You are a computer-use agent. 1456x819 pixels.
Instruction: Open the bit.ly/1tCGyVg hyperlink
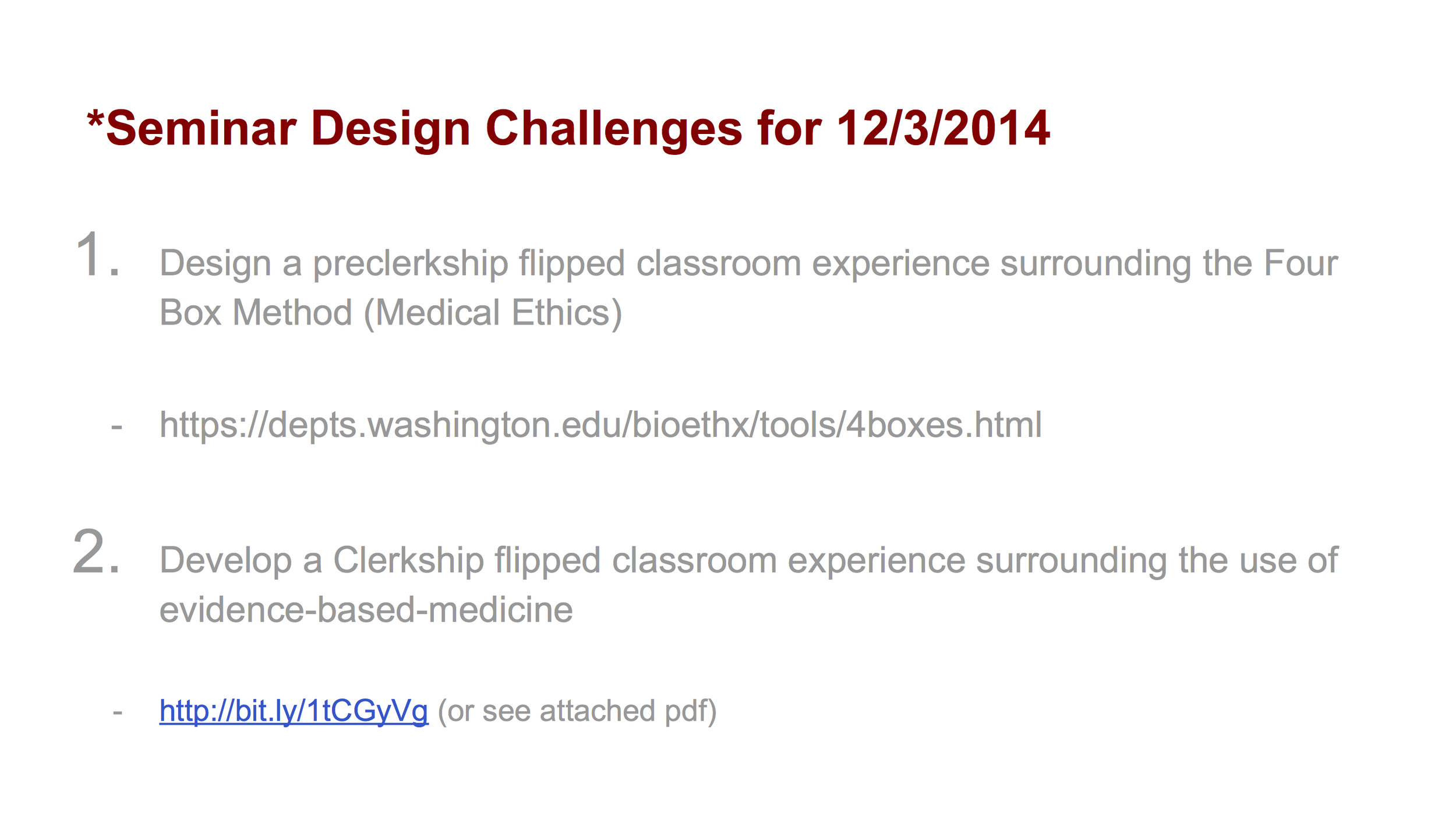coord(294,711)
